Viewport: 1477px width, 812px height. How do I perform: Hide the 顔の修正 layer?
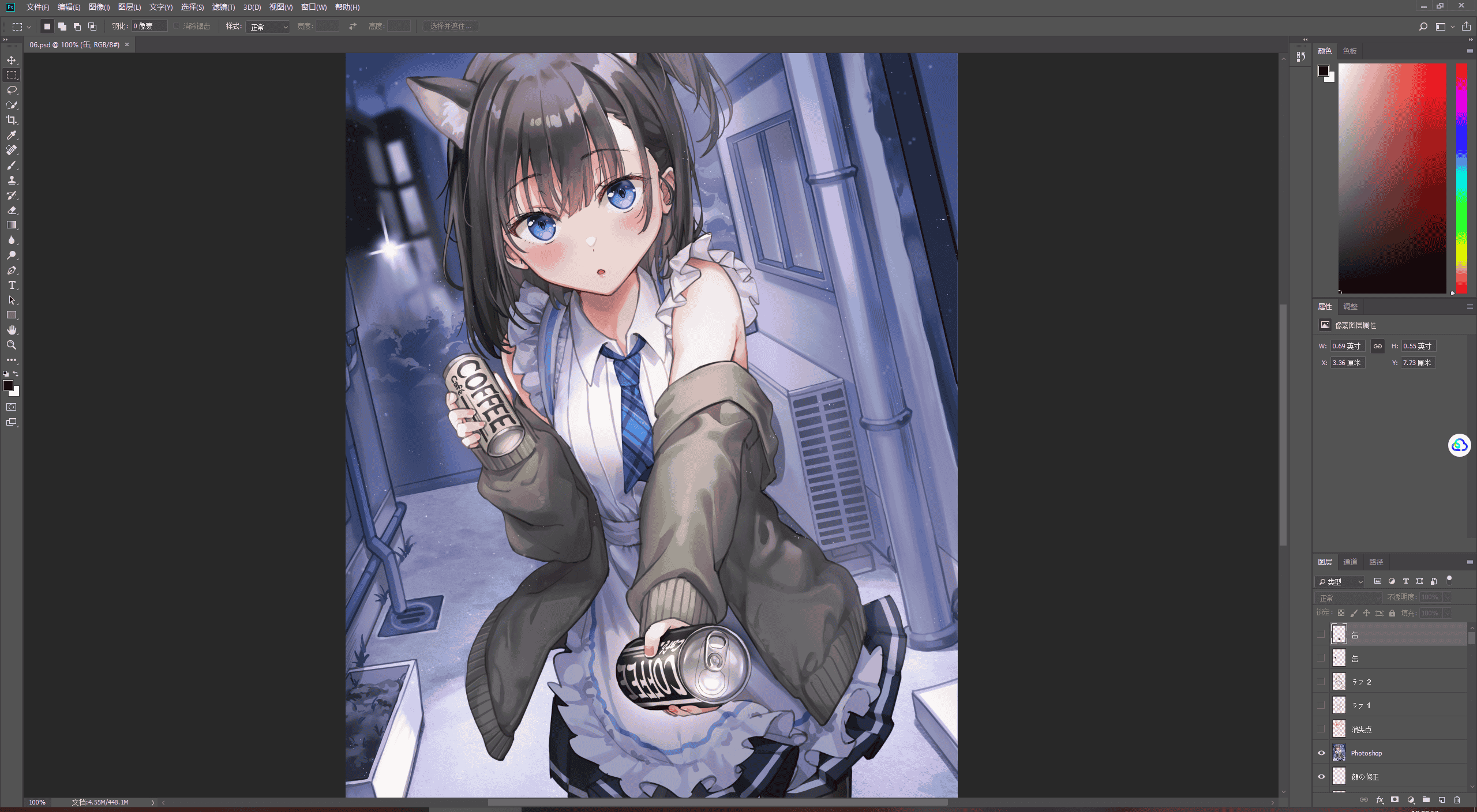point(1321,776)
